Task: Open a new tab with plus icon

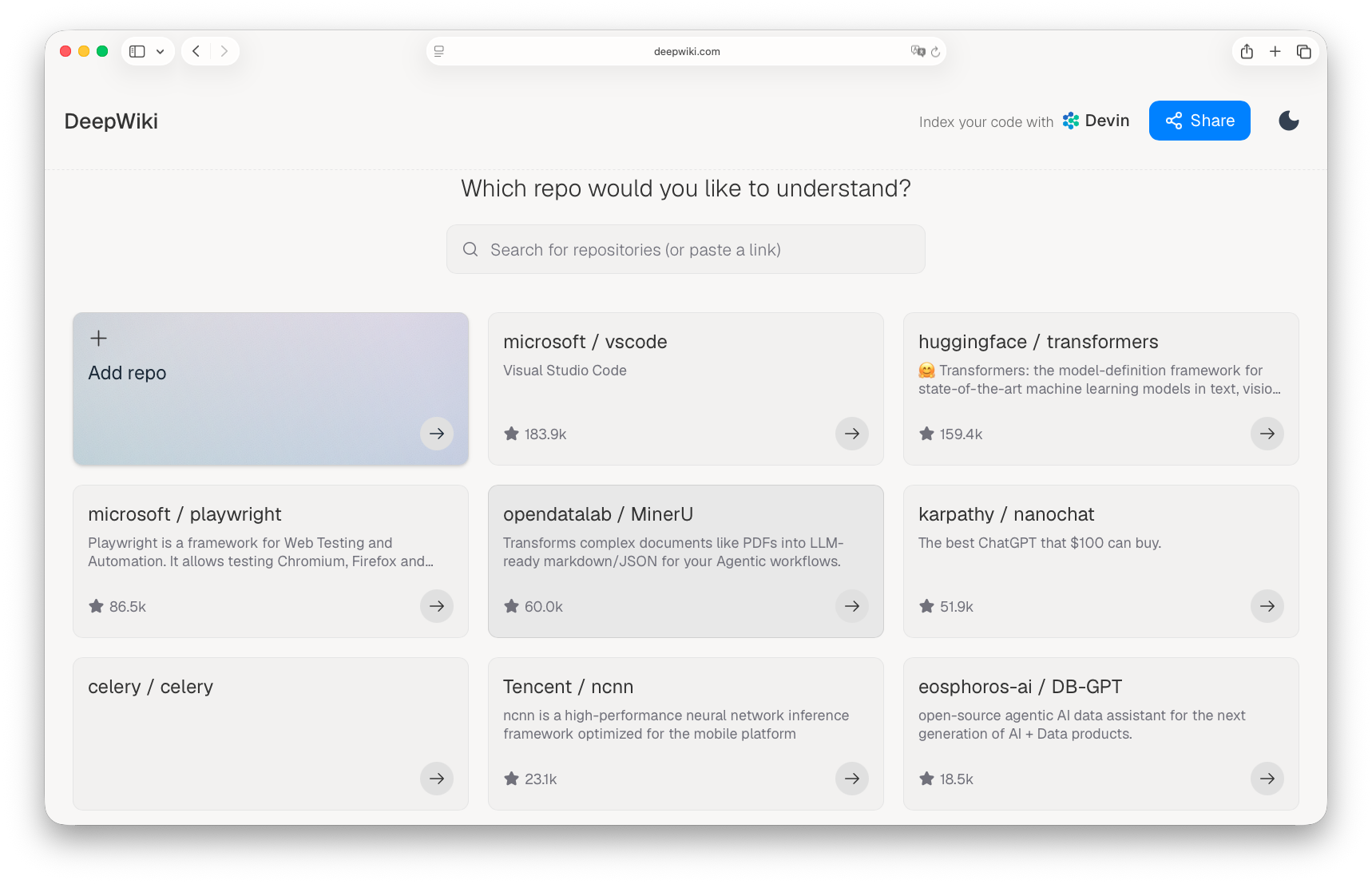Action: click(1275, 51)
